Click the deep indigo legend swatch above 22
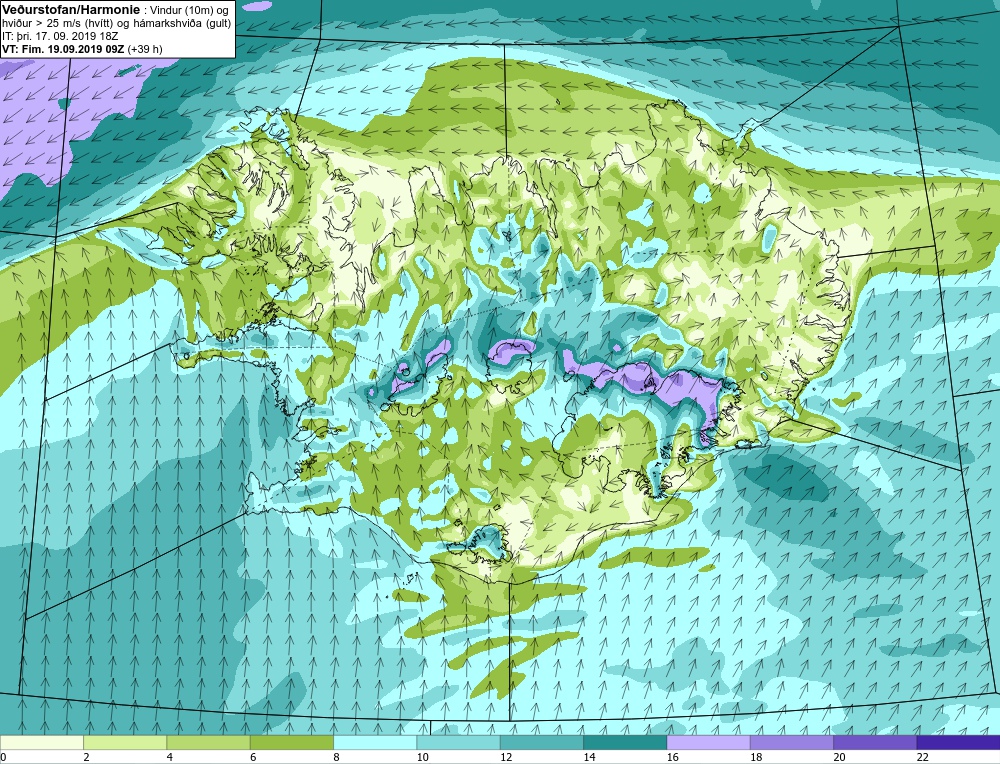The image size is (1000, 764). [958, 742]
